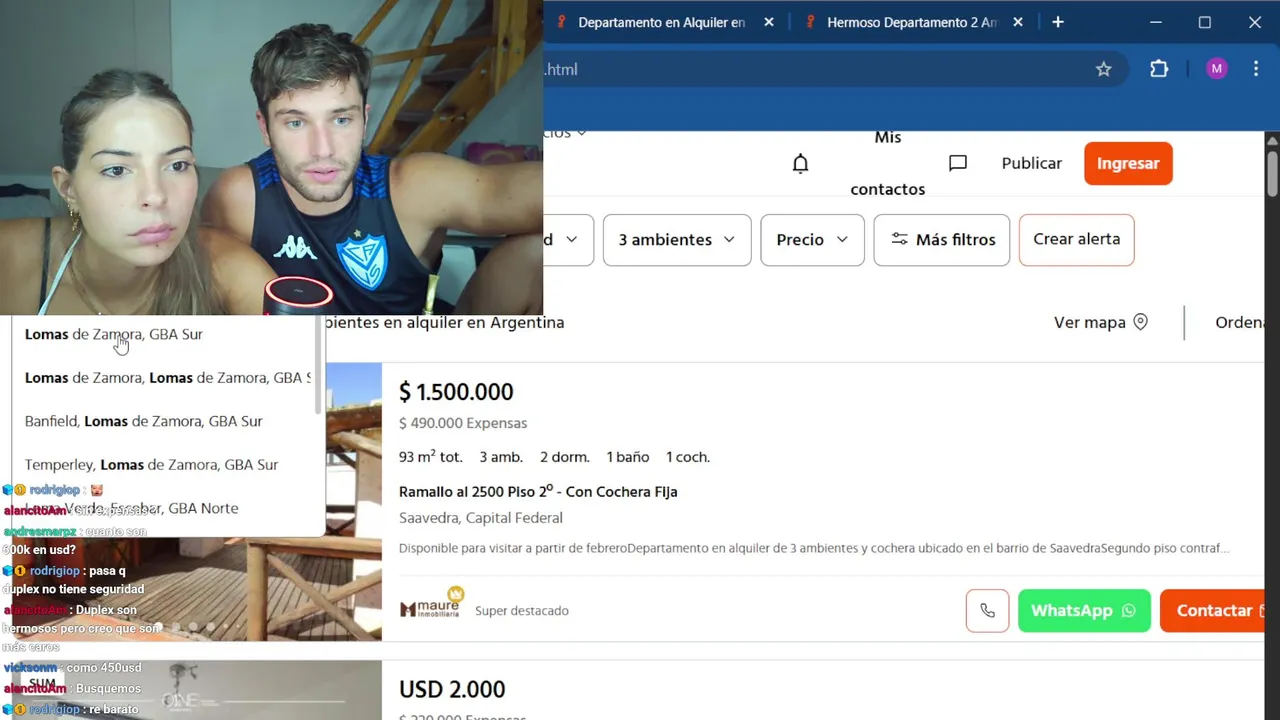This screenshot has width=1280, height=720.
Task: Open the Ver mapa link
Action: [x=1100, y=322]
